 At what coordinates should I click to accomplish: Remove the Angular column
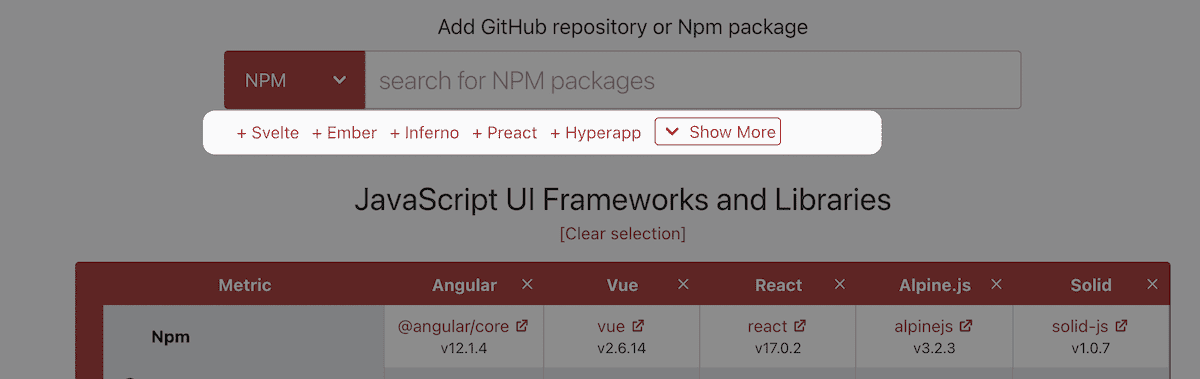point(527,285)
